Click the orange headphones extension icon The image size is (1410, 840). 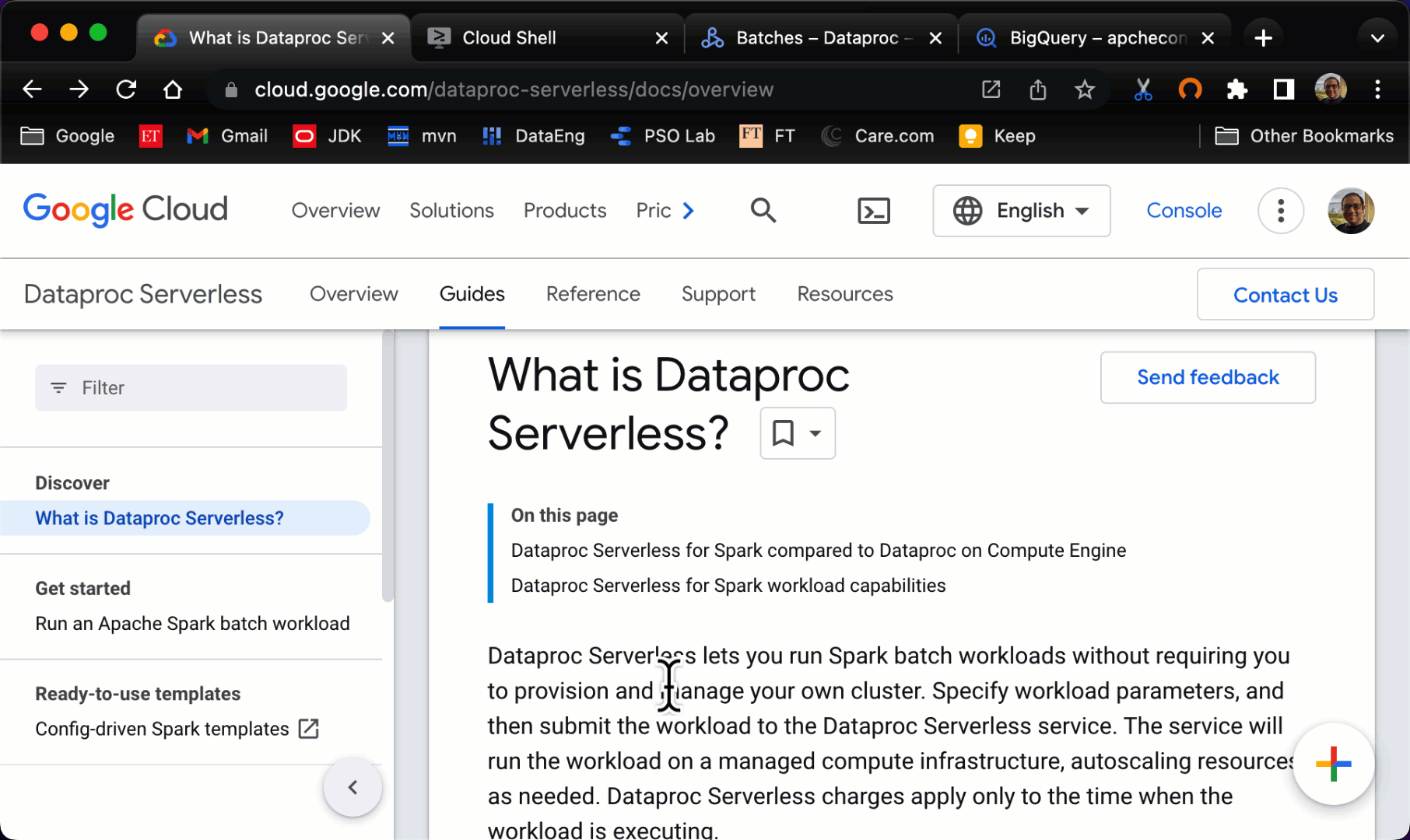(x=1190, y=89)
